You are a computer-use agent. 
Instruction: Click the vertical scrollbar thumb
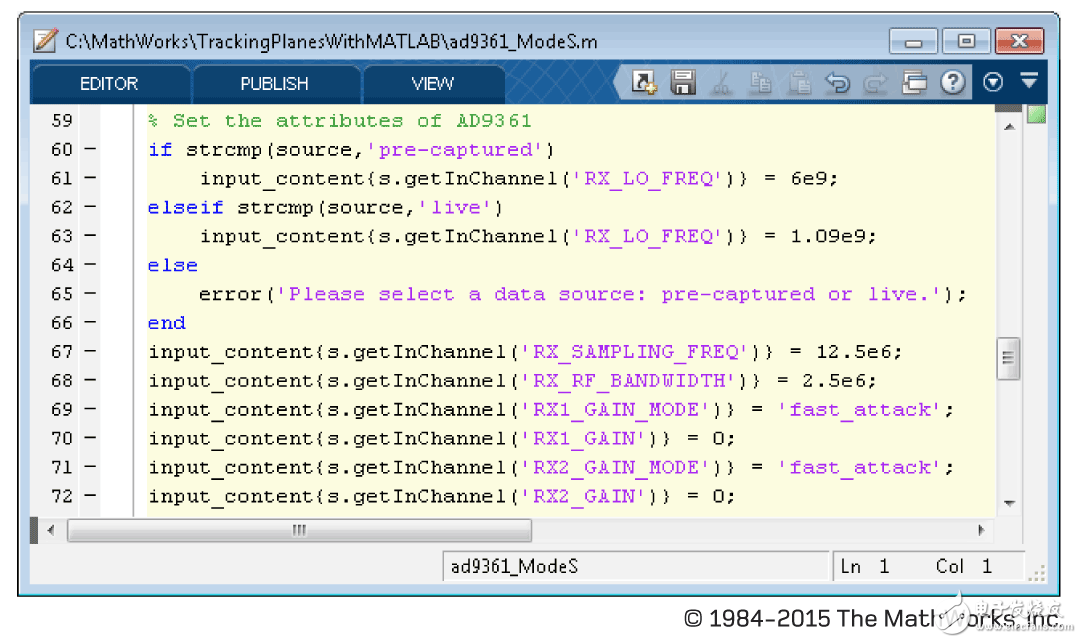point(1008,358)
